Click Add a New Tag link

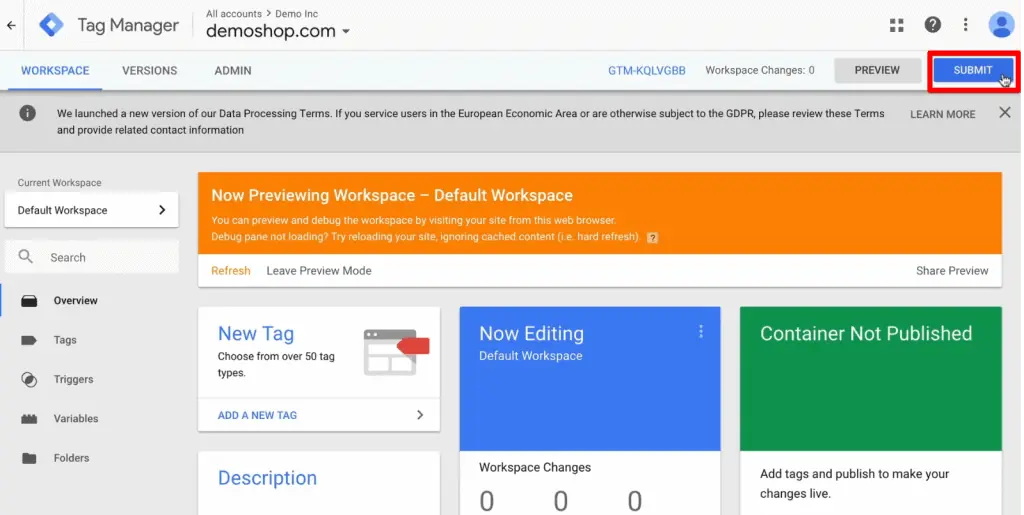click(257, 415)
